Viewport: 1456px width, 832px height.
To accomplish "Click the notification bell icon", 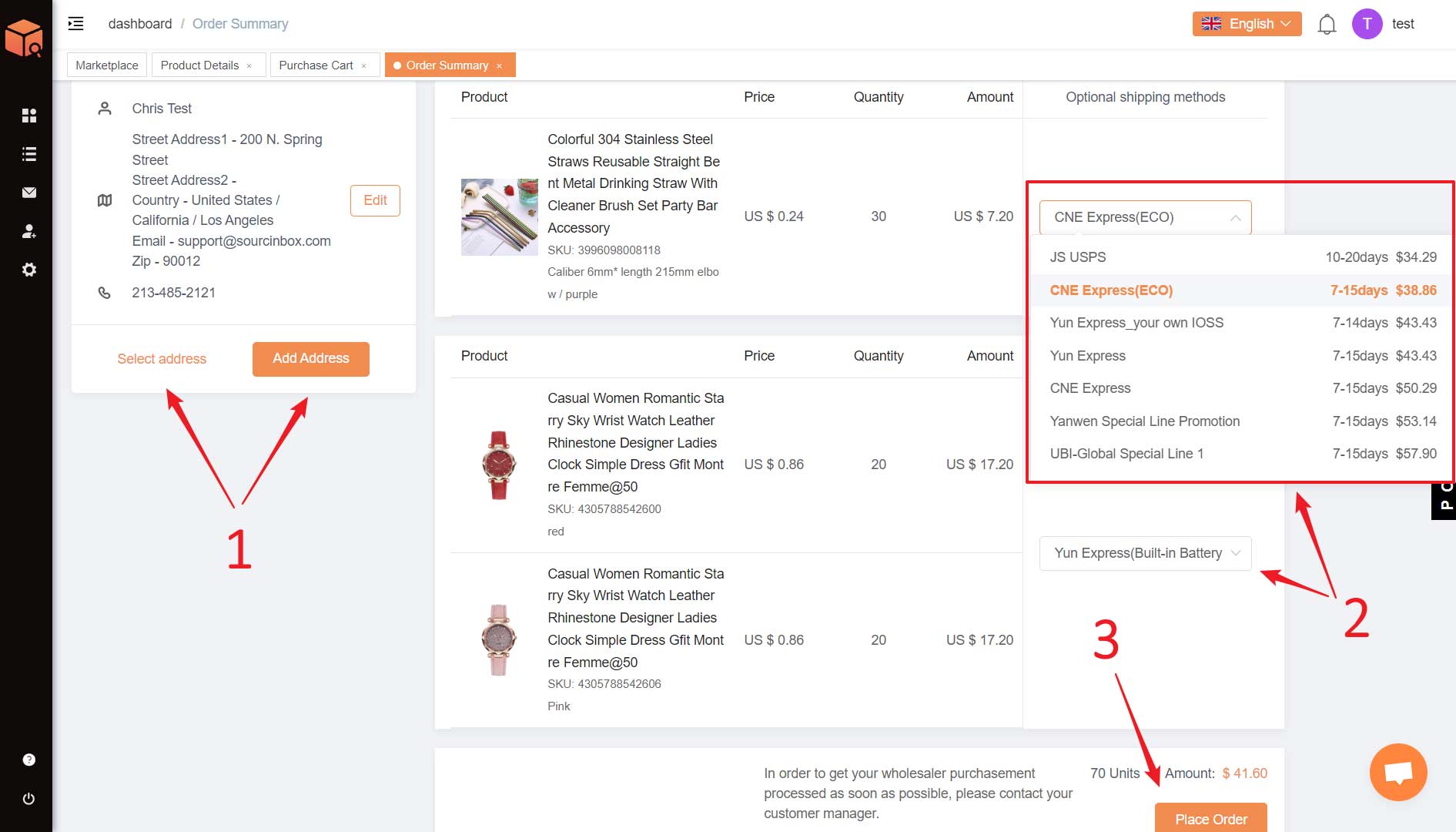I will pos(1326,25).
